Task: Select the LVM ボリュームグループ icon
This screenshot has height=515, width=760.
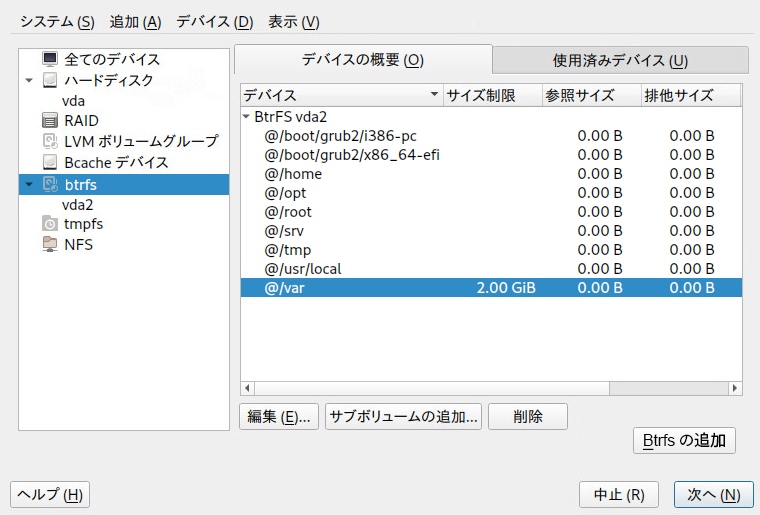Action: coord(50,141)
